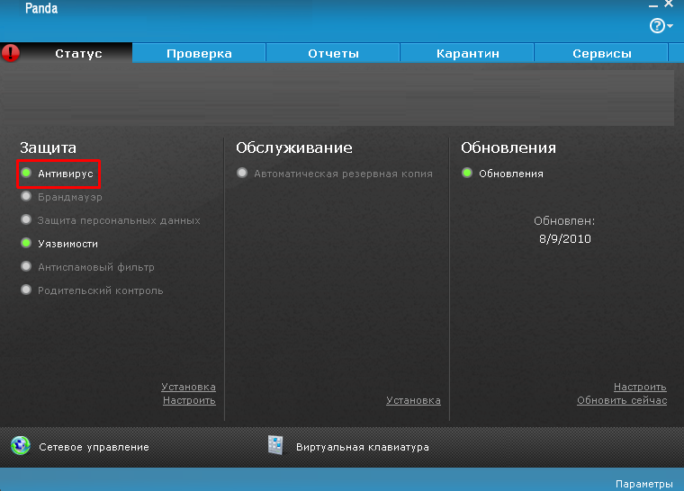Click the green Антивирус status indicator

26,173
